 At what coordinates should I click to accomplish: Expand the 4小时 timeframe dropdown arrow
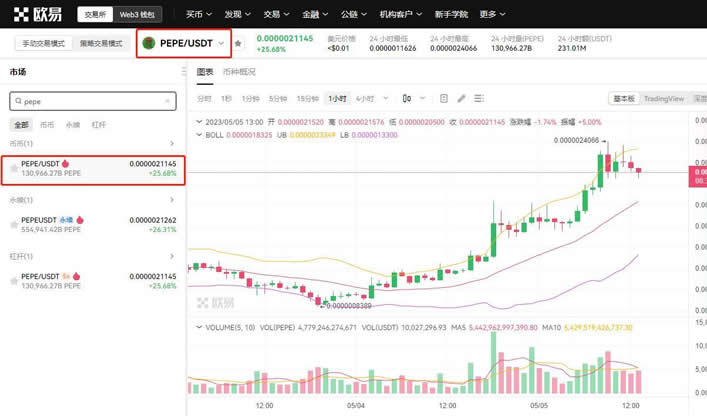[x=385, y=99]
